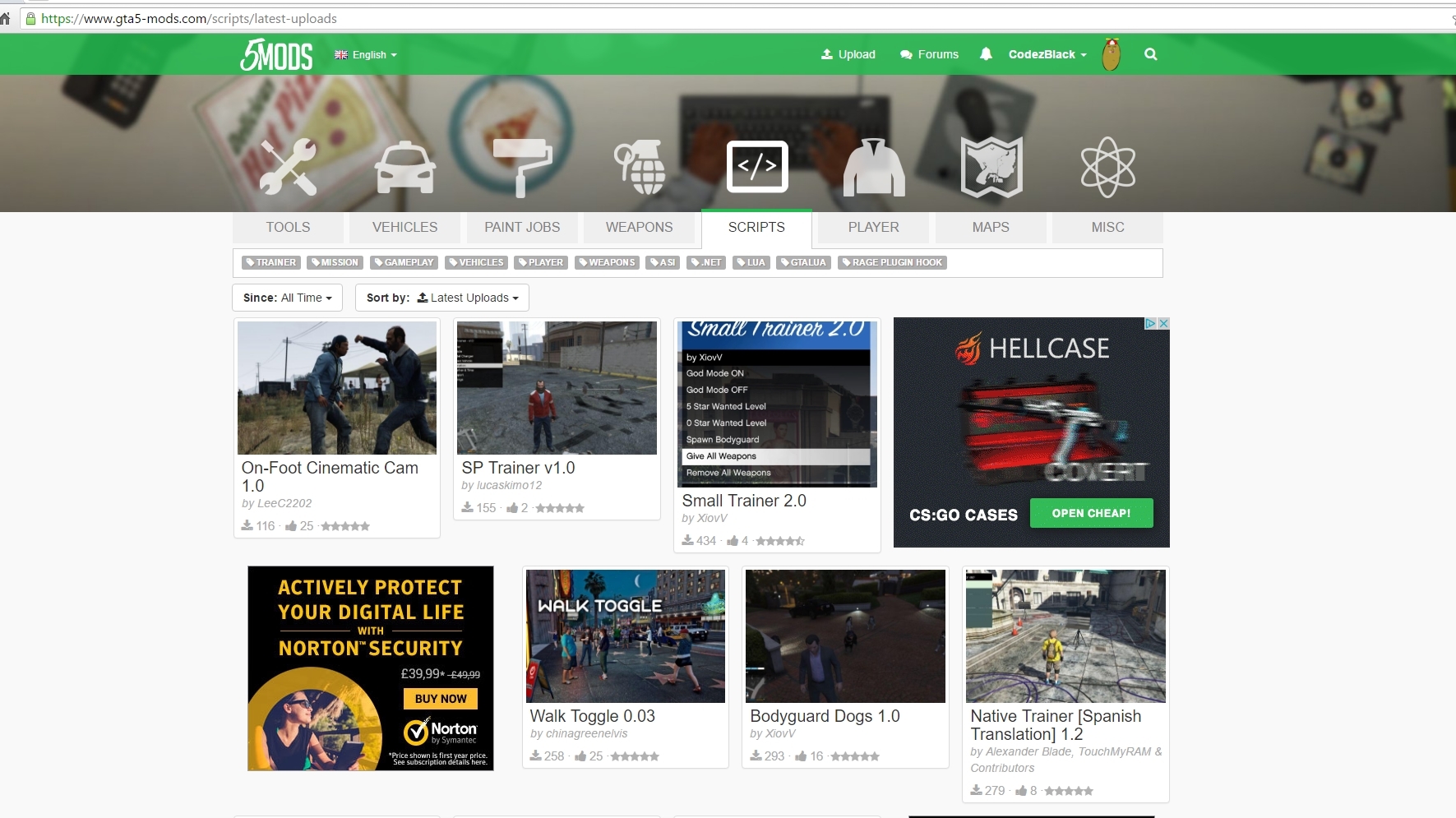Filter by the GAMEPLAY tag

click(404, 263)
